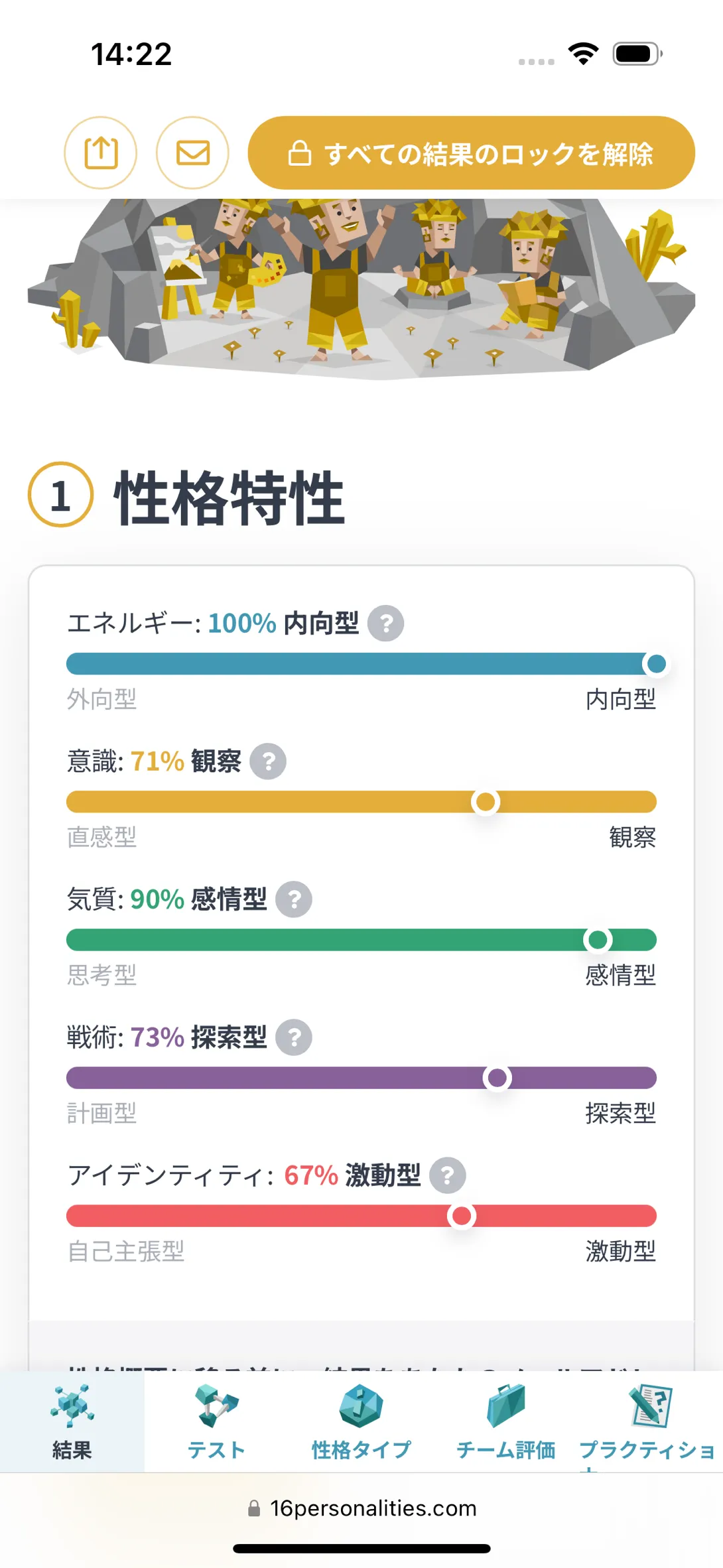
Task: Tap the help icon beside 探索型
Action: tap(294, 1037)
